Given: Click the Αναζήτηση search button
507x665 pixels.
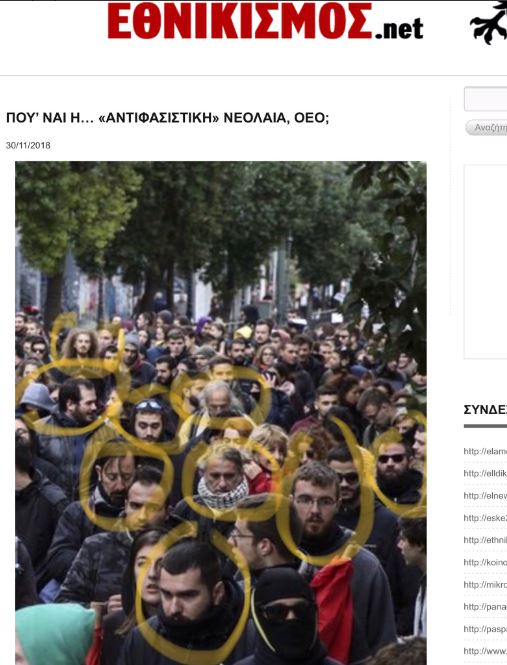Looking at the screenshot, I should (x=486, y=128).
